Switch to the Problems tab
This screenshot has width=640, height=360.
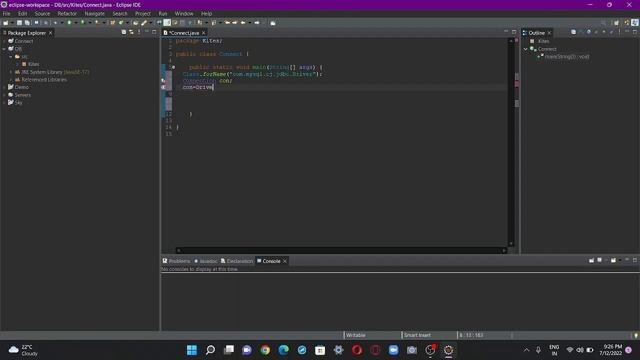[x=176, y=261]
